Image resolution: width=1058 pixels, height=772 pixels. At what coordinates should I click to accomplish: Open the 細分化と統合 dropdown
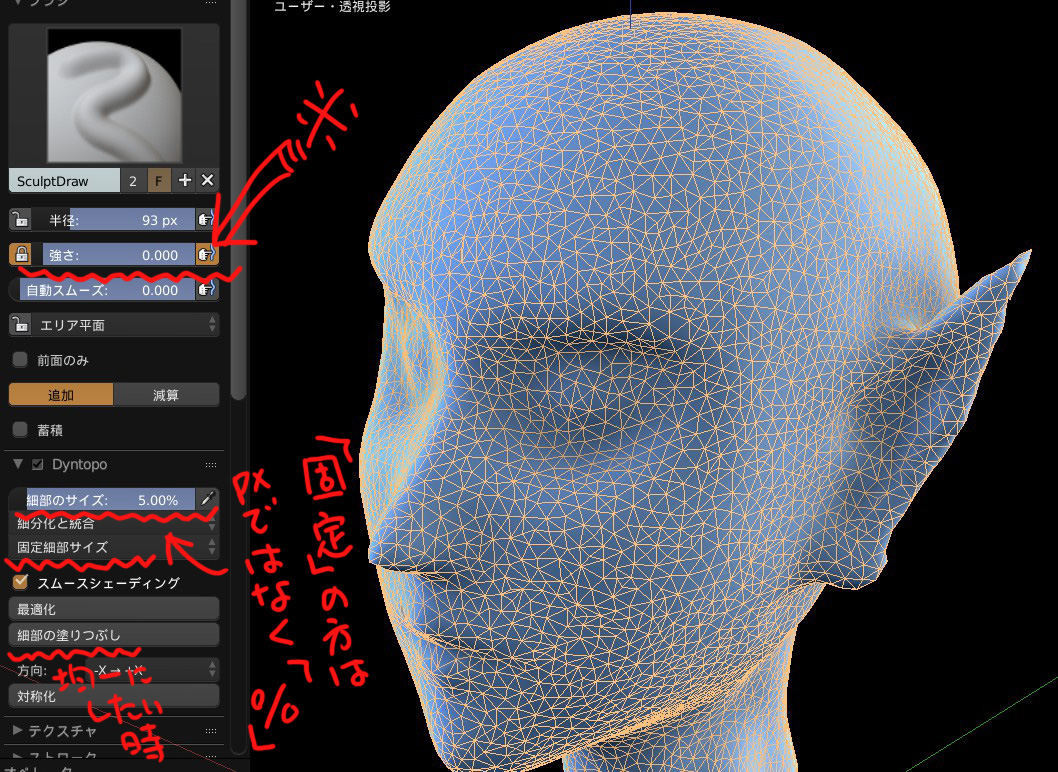[x=114, y=524]
